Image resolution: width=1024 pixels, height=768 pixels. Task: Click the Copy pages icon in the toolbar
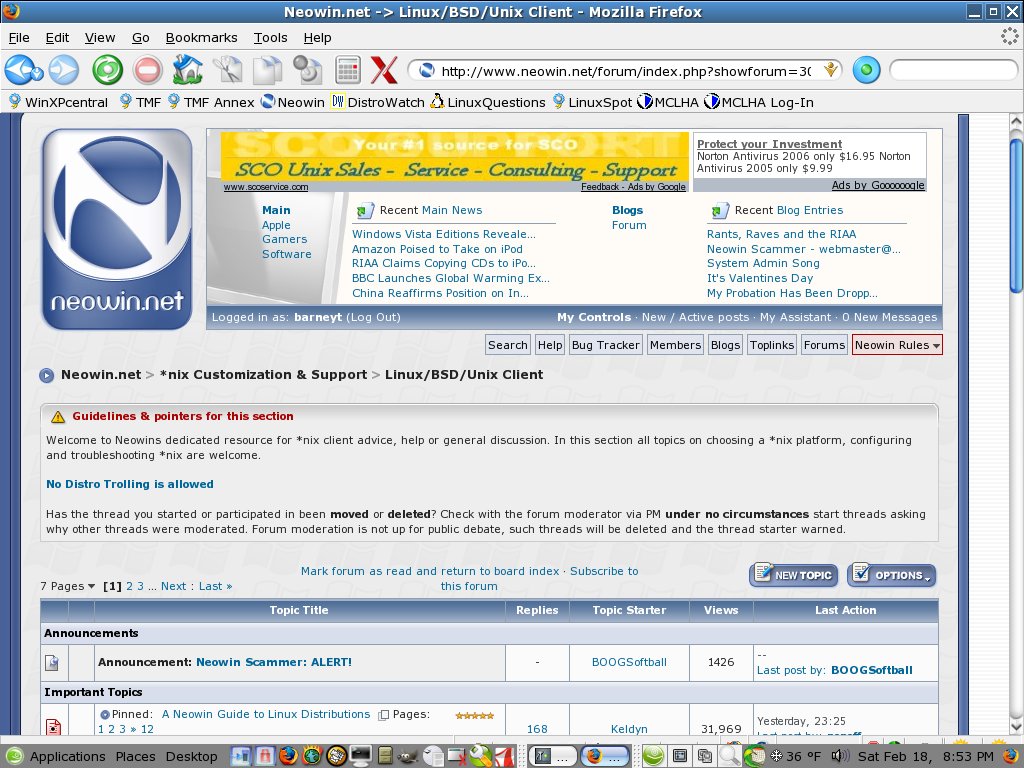267,70
